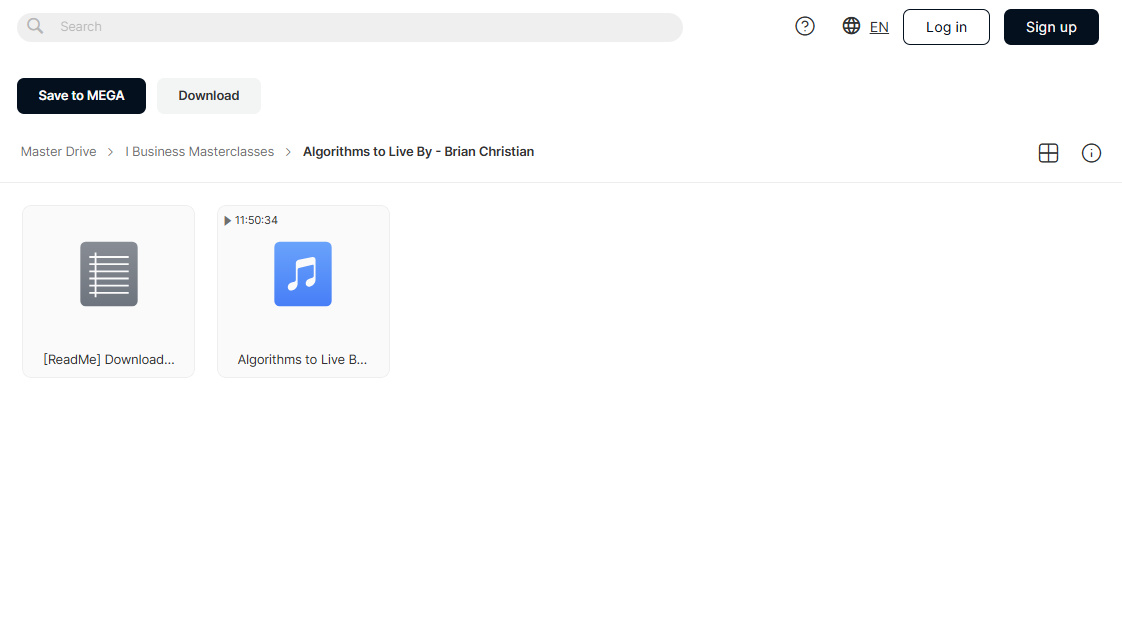Select Algorithms to Live By breadcrumb title
This screenshot has width=1122, height=636.
tap(419, 152)
